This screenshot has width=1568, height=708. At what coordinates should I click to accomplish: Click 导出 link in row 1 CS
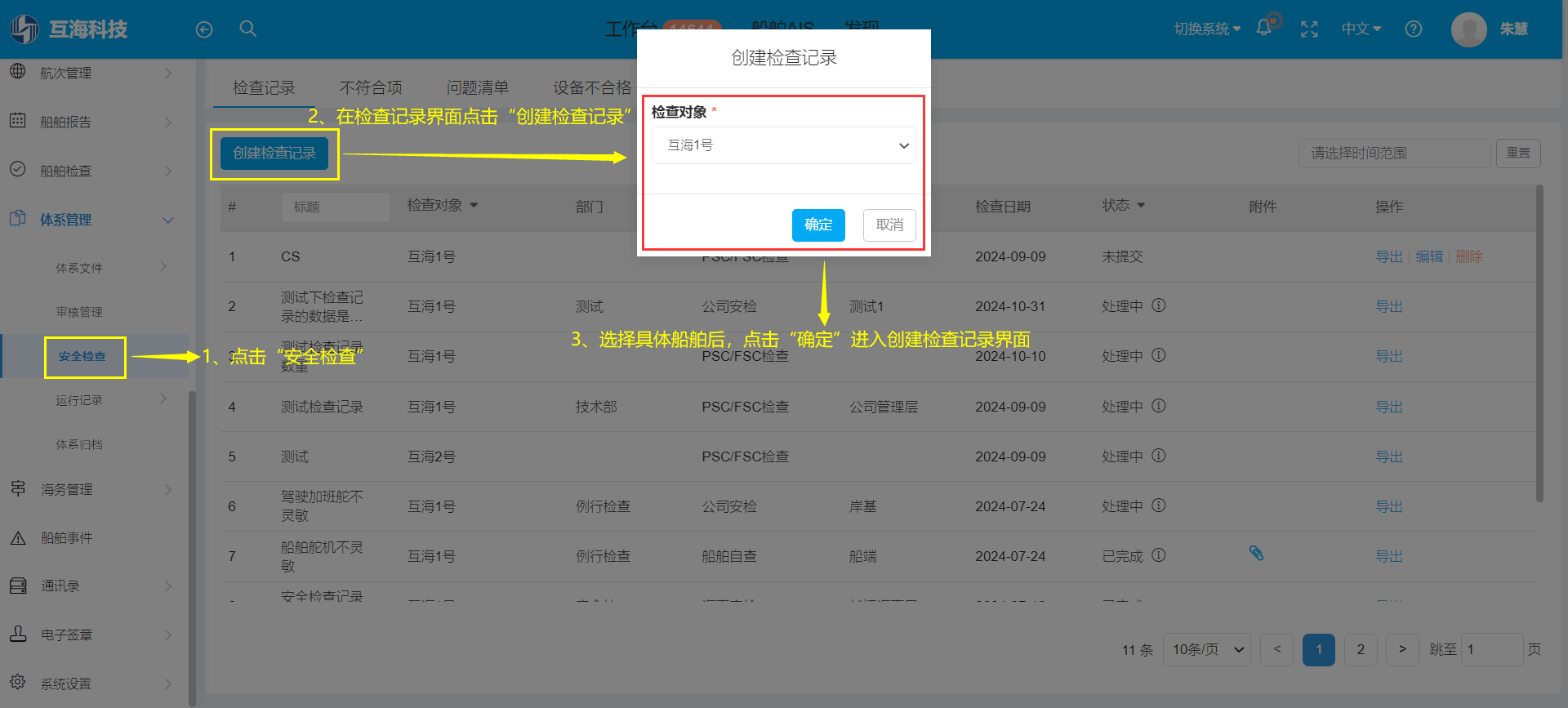tap(1388, 256)
